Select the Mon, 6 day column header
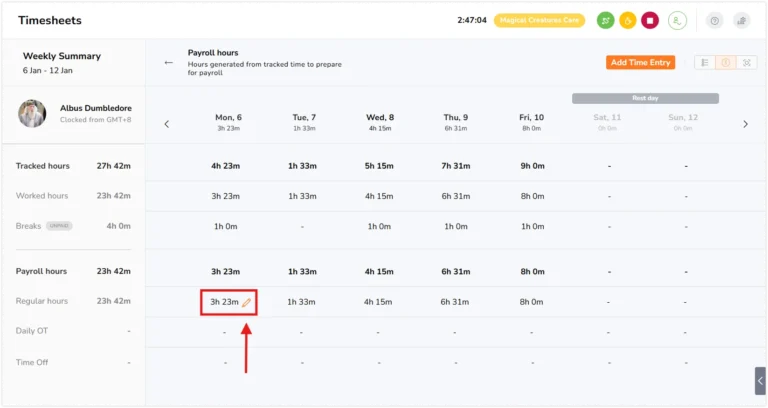768x408 pixels. [x=228, y=122]
